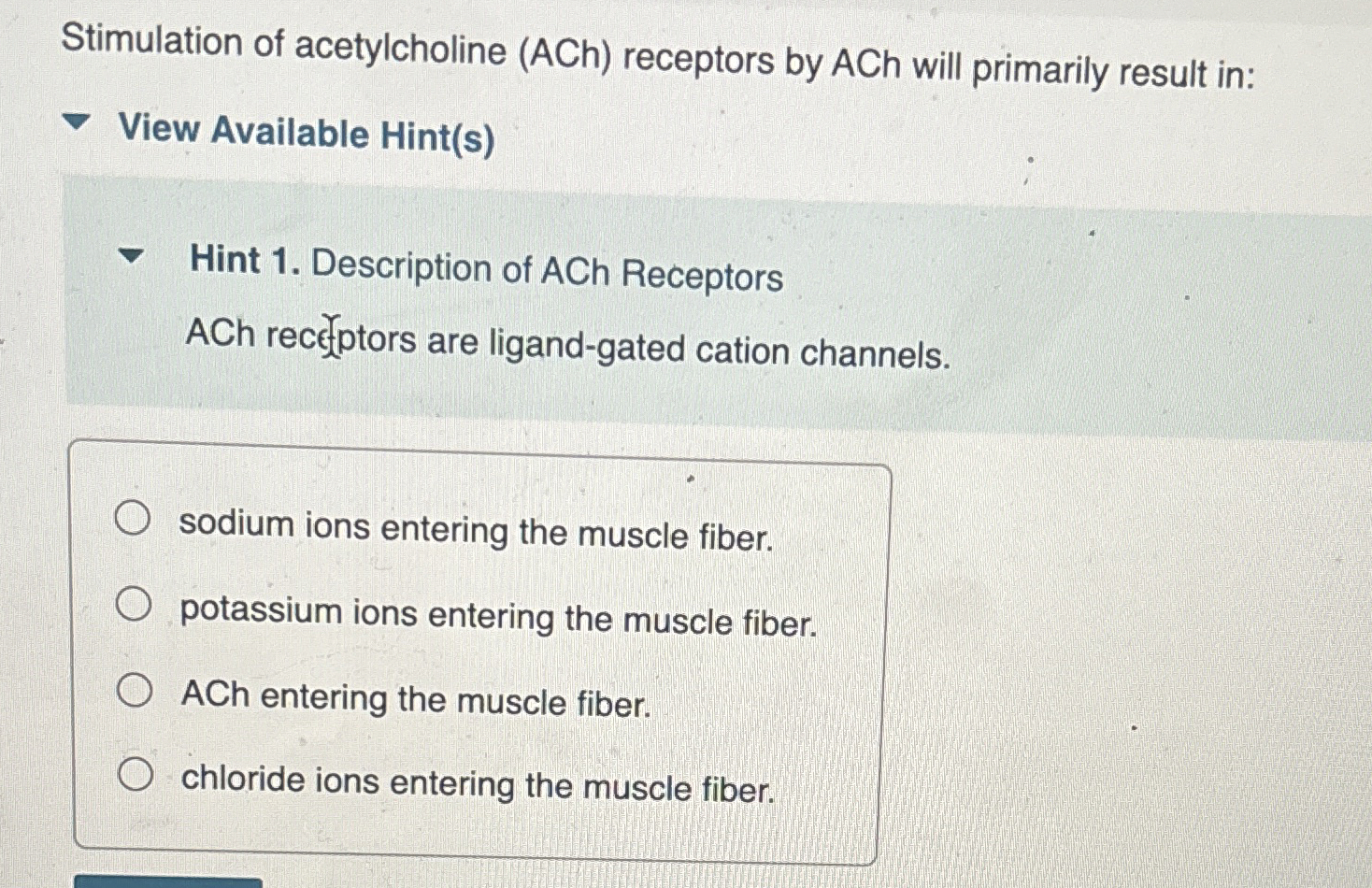Select answer "potassium ions entering the muscle fiber"
The image size is (1372, 888).
(x=135, y=605)
